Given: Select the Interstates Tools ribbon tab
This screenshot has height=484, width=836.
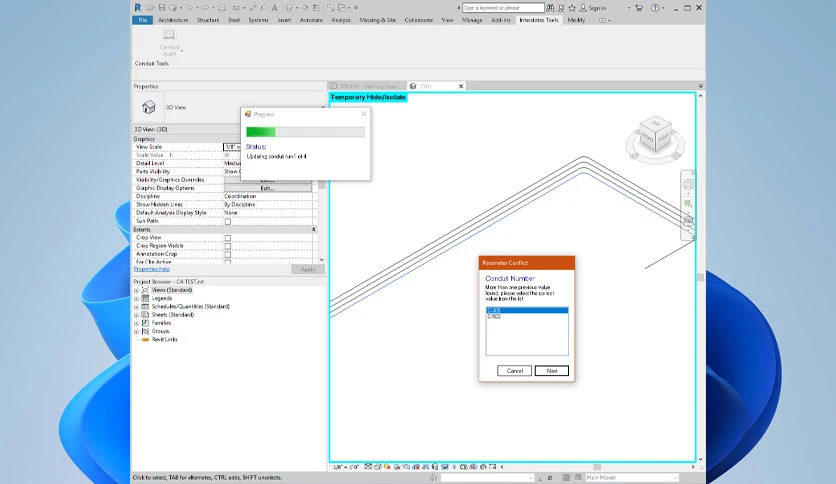Looking at the screenshot, I should (538, 20).
